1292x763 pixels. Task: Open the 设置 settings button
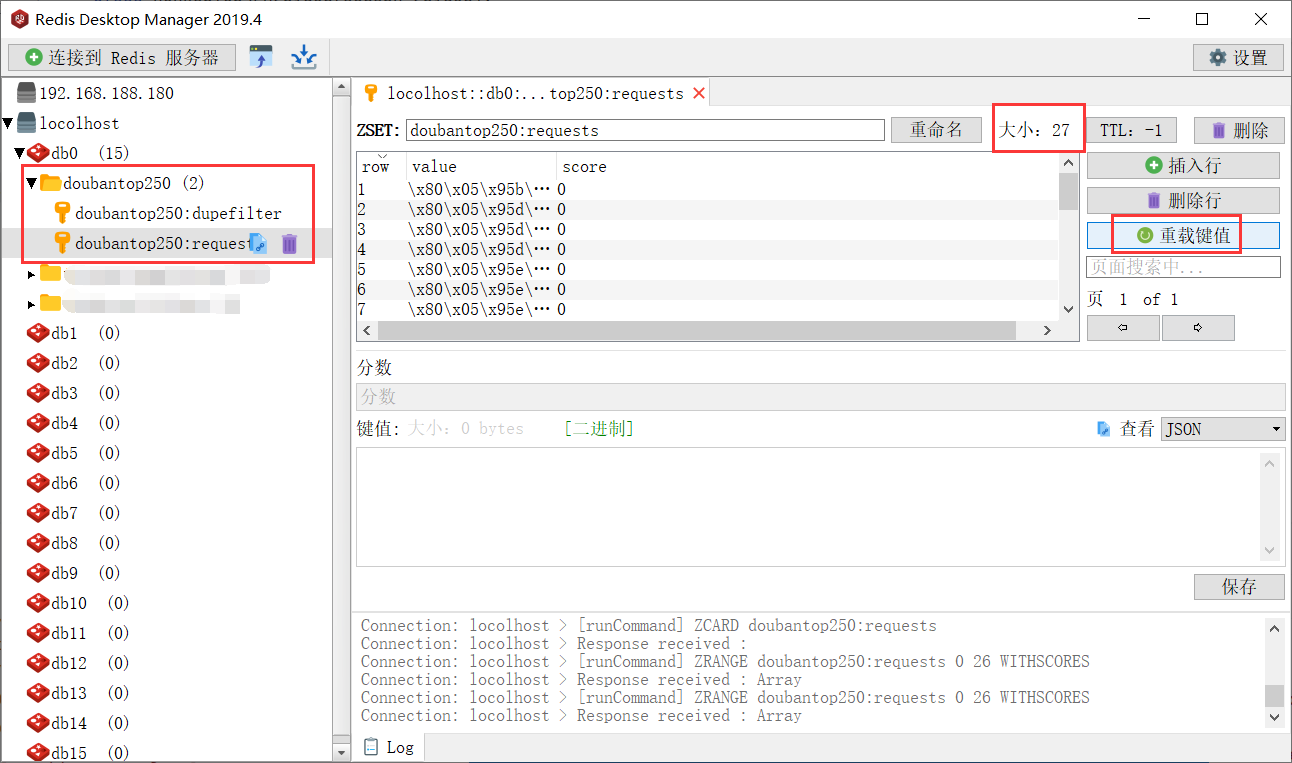click(x=1238, y=57)
